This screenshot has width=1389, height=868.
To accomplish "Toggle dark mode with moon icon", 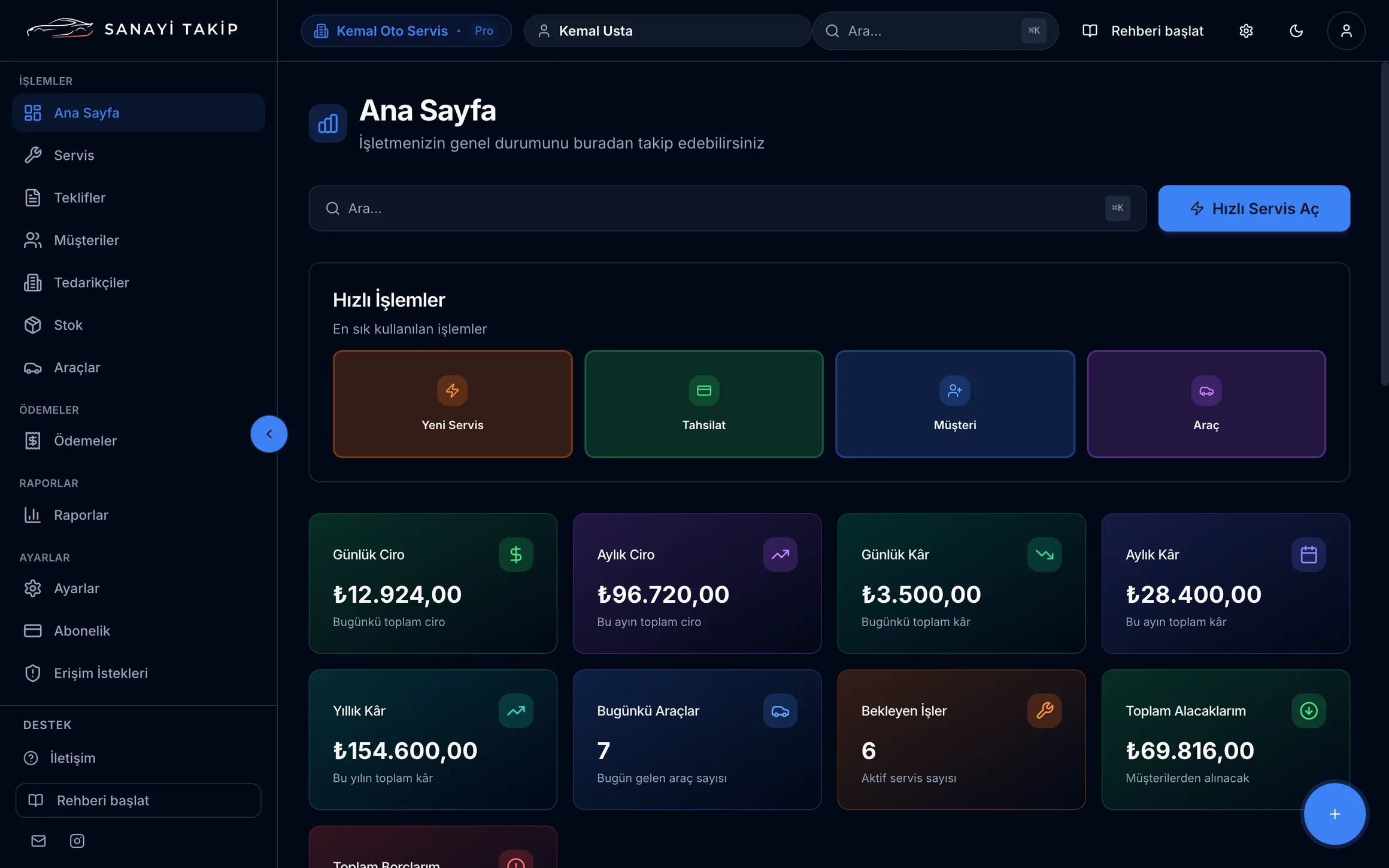I will 1296,31.
